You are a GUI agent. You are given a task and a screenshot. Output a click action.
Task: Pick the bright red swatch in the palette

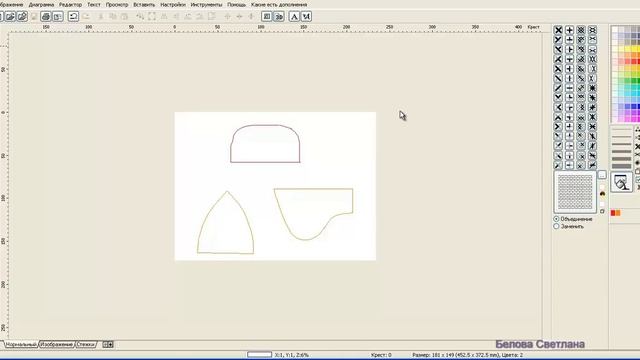(x=634, y=61)
